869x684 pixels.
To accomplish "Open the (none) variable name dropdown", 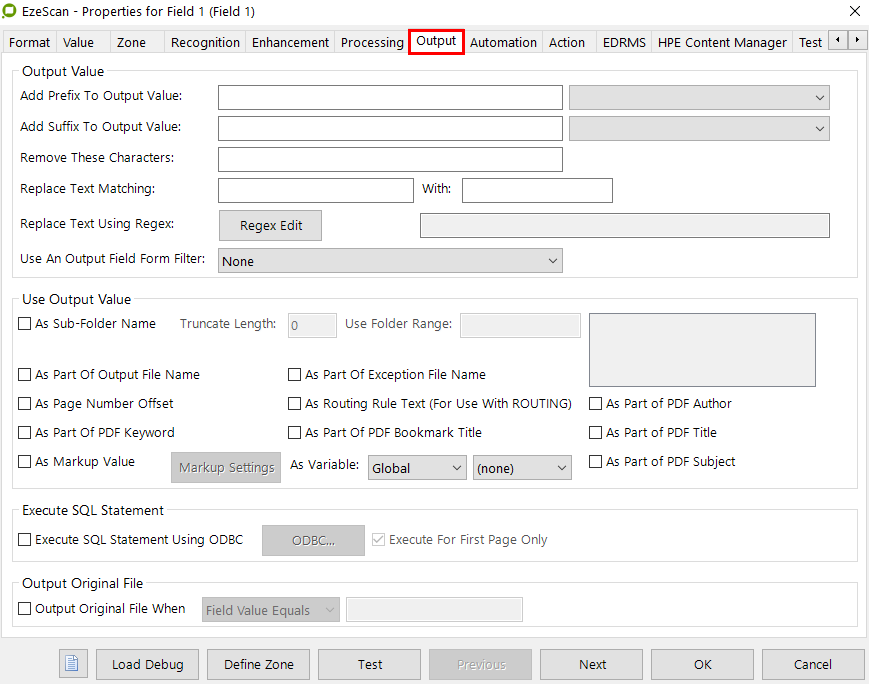I will [x=521, y=468].
